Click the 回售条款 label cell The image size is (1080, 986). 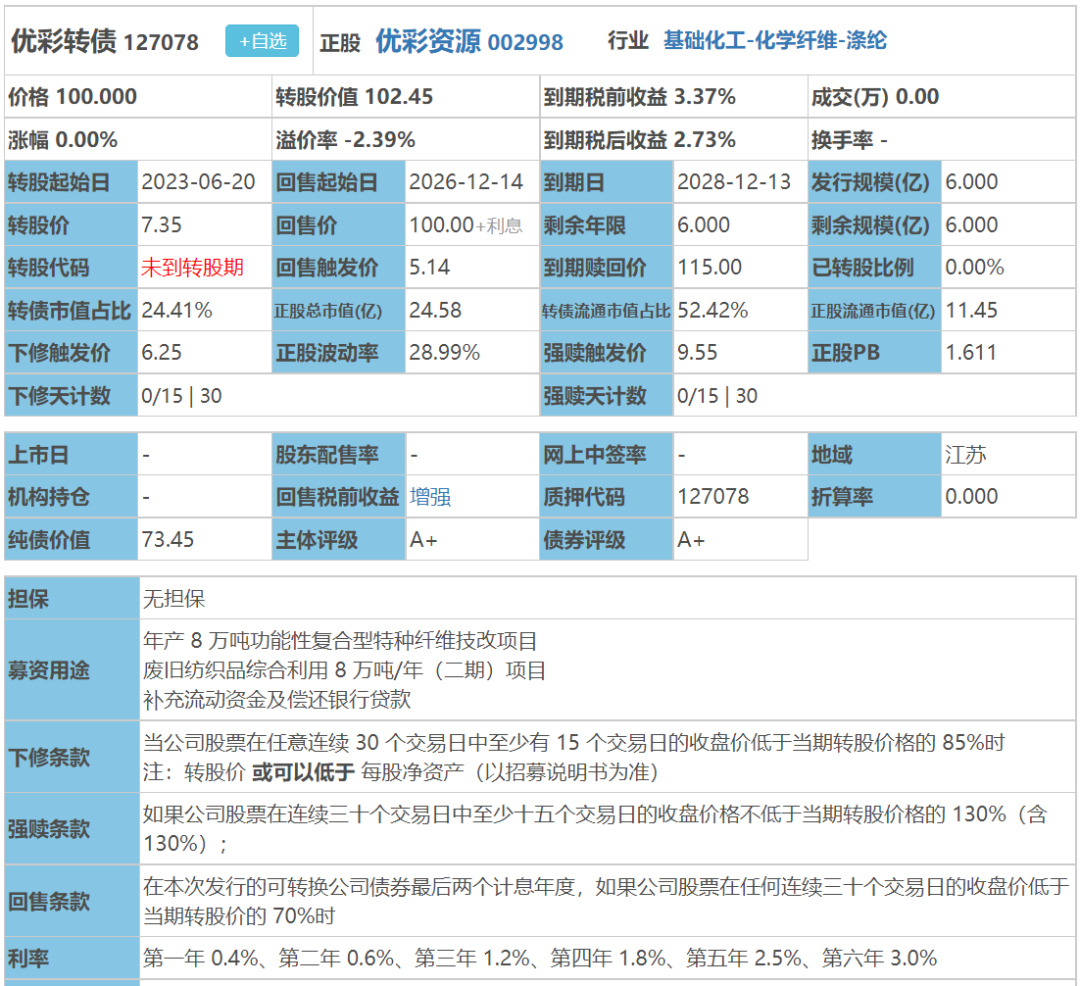[72, 901]
